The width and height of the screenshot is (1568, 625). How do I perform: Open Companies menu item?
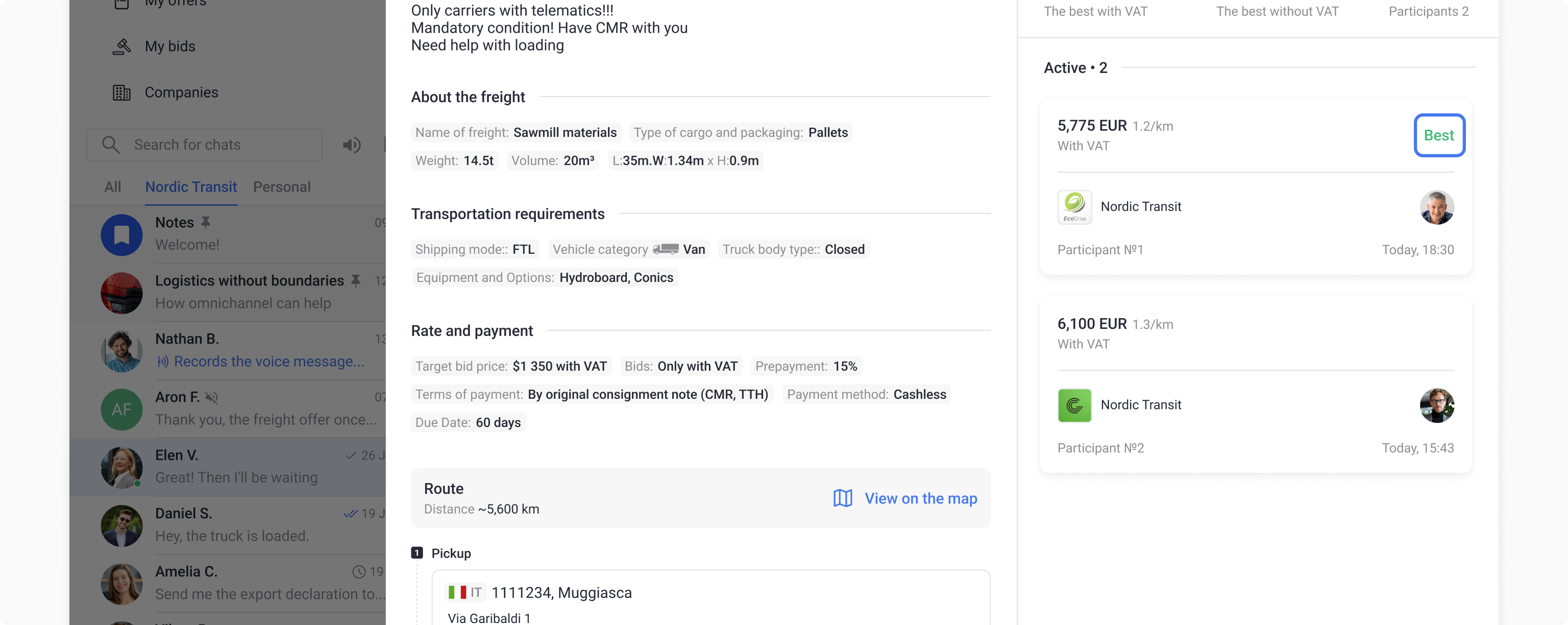(x=181, y=92)
